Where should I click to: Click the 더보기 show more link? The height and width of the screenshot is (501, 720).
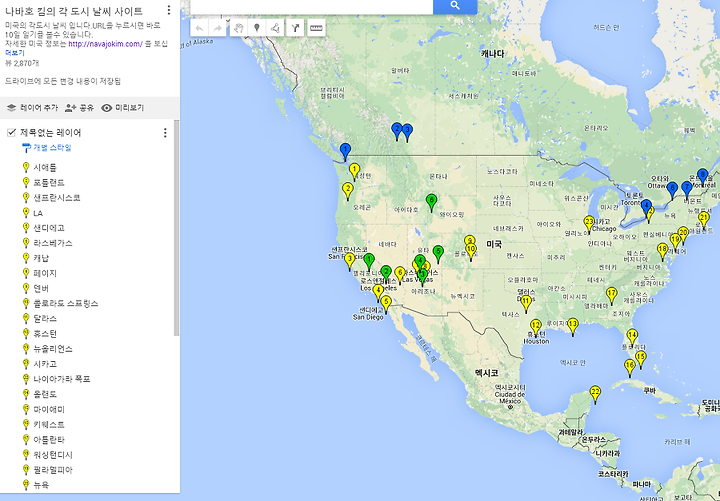[15, 53]
